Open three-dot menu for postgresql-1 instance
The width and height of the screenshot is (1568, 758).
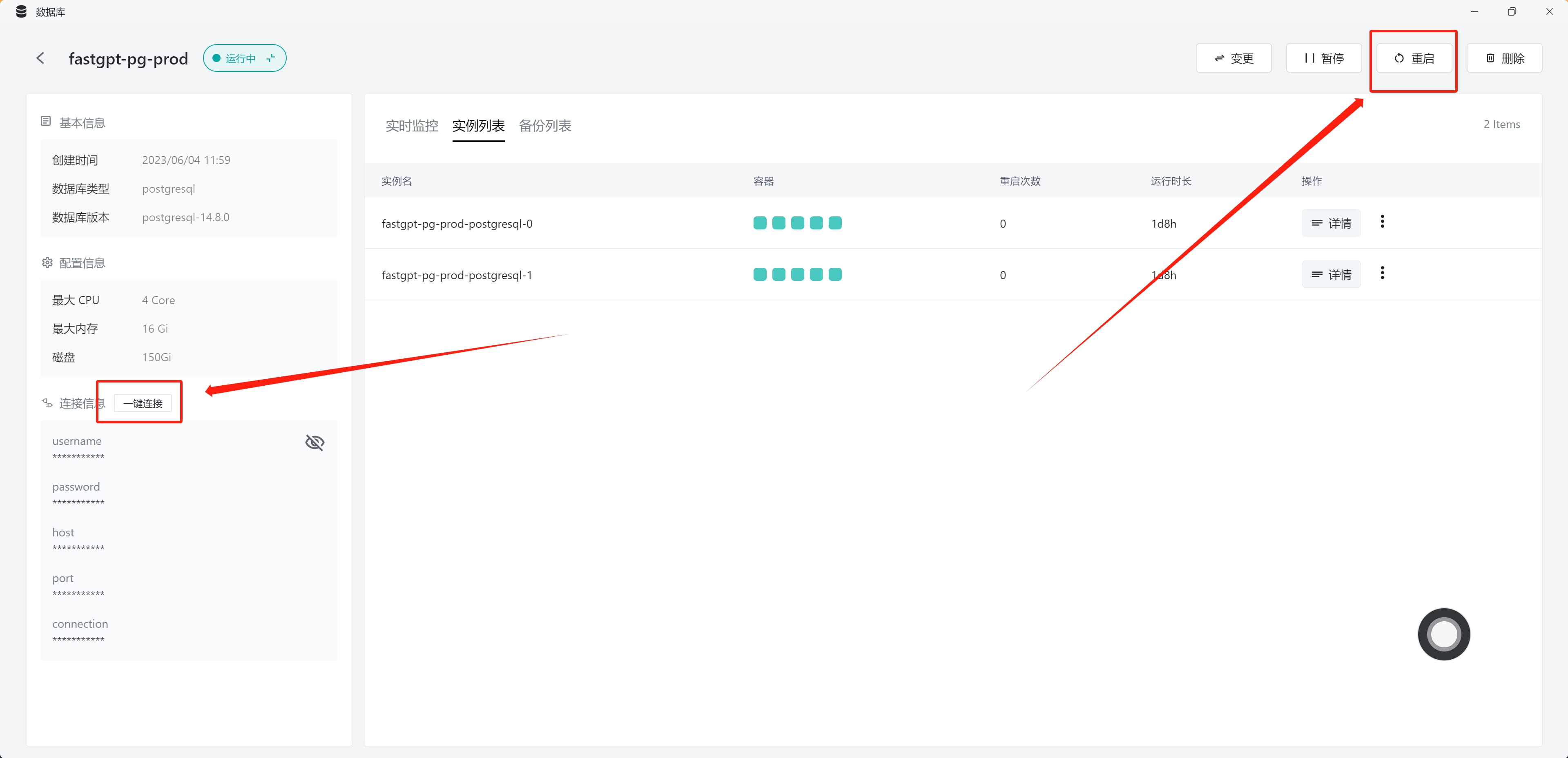click(x=1382, y=273)
